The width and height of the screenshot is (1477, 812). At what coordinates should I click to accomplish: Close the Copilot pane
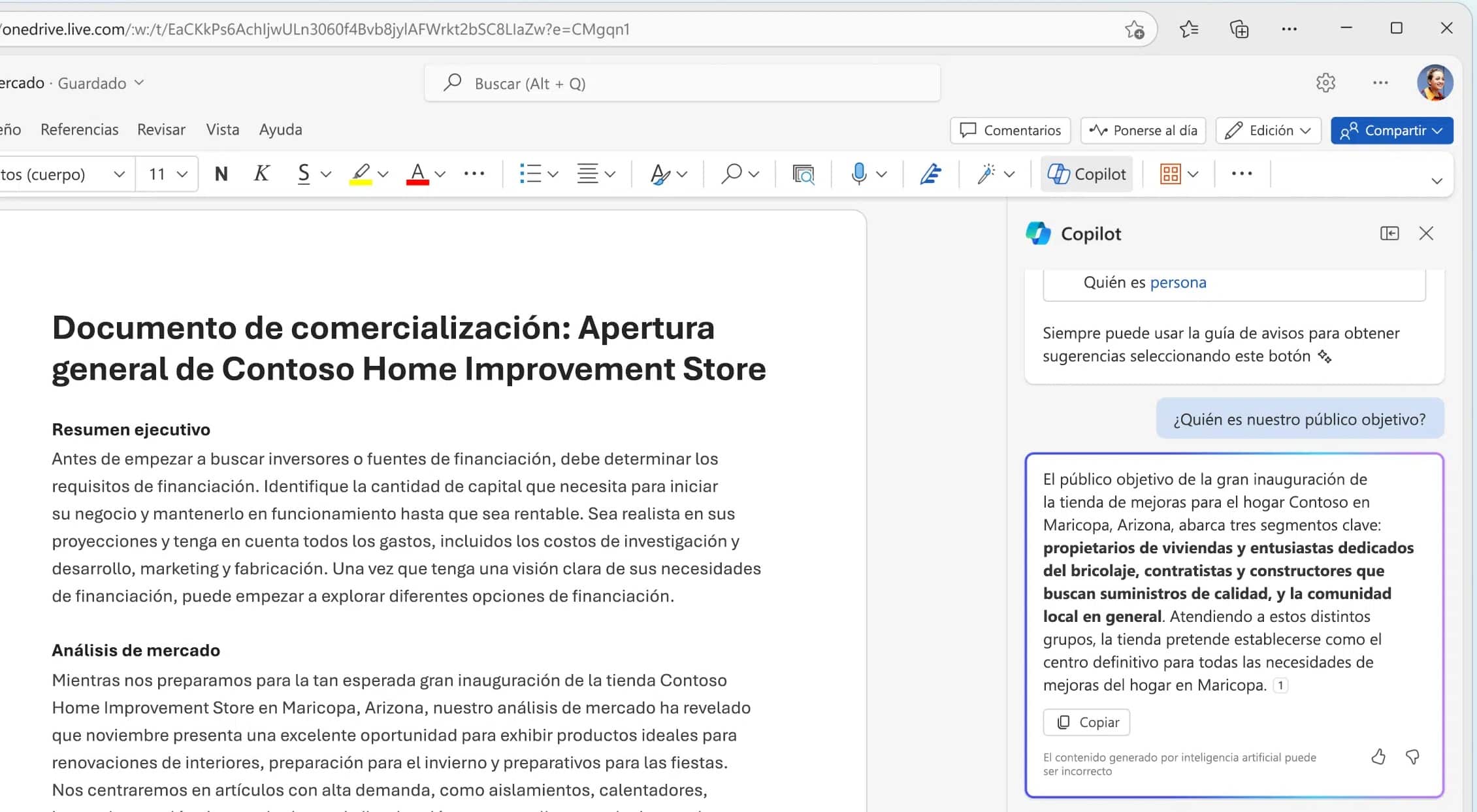pos(1426,233)
